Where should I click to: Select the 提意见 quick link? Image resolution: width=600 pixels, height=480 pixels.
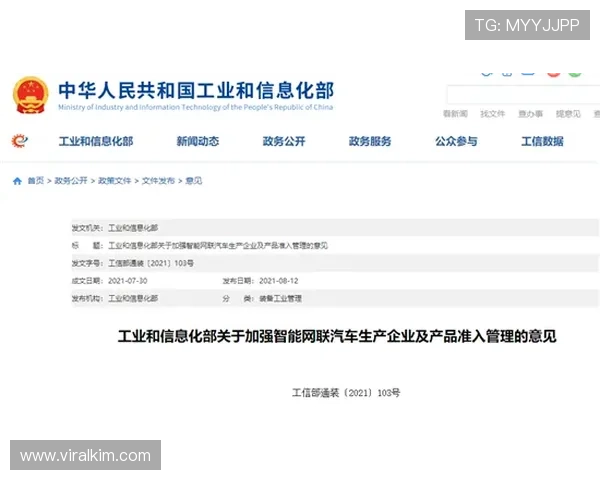(x=568, y=114)
